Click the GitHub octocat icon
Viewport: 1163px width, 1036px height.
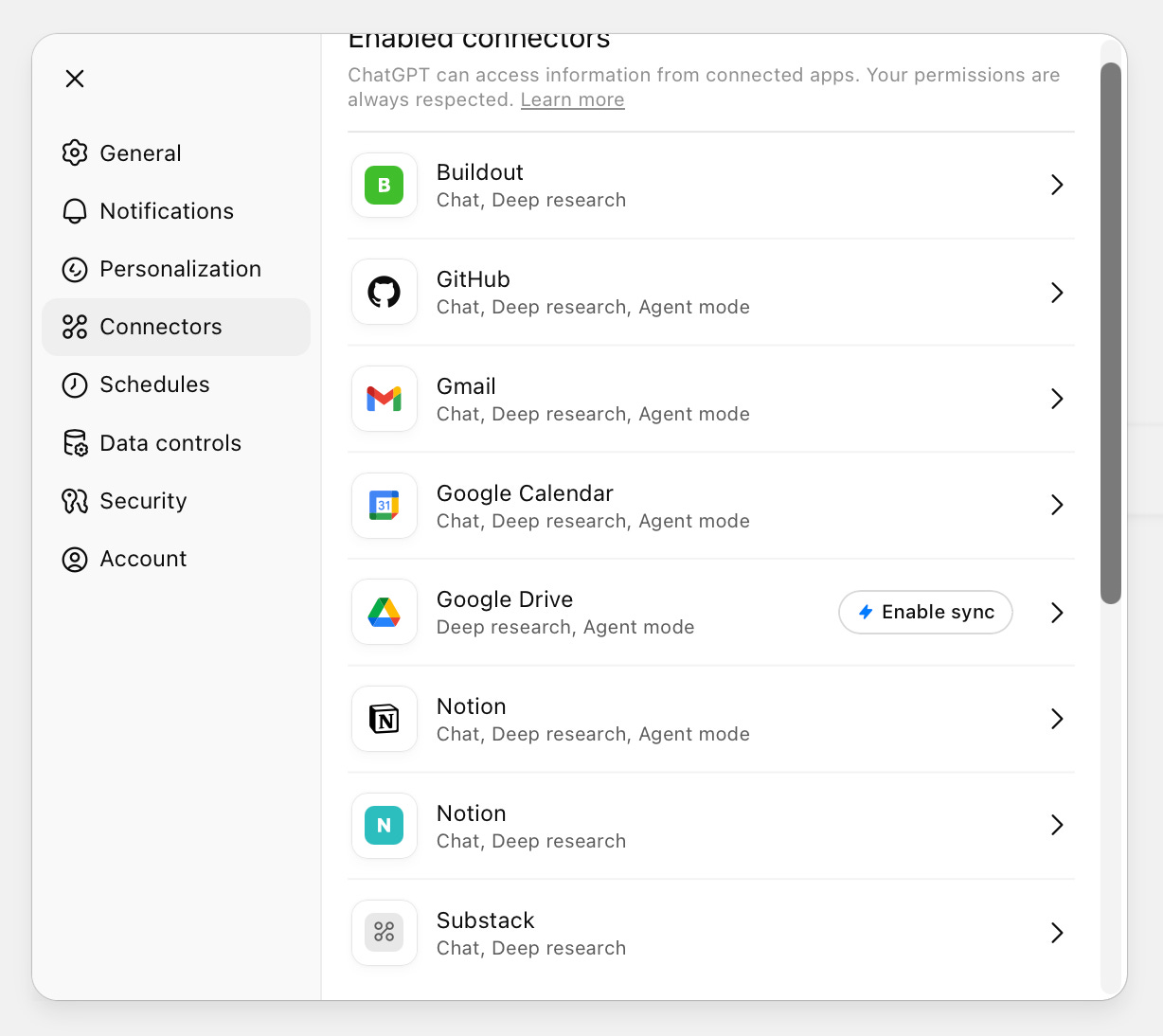pyautogui.click(x=385, y=293)
